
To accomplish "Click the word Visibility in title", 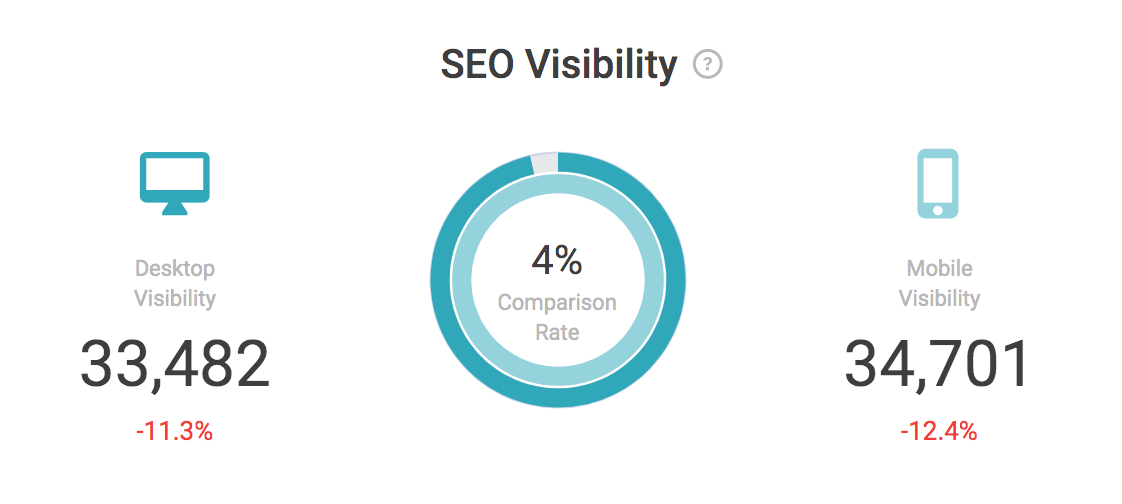I will pyautogui.click(x=601, y=65).
